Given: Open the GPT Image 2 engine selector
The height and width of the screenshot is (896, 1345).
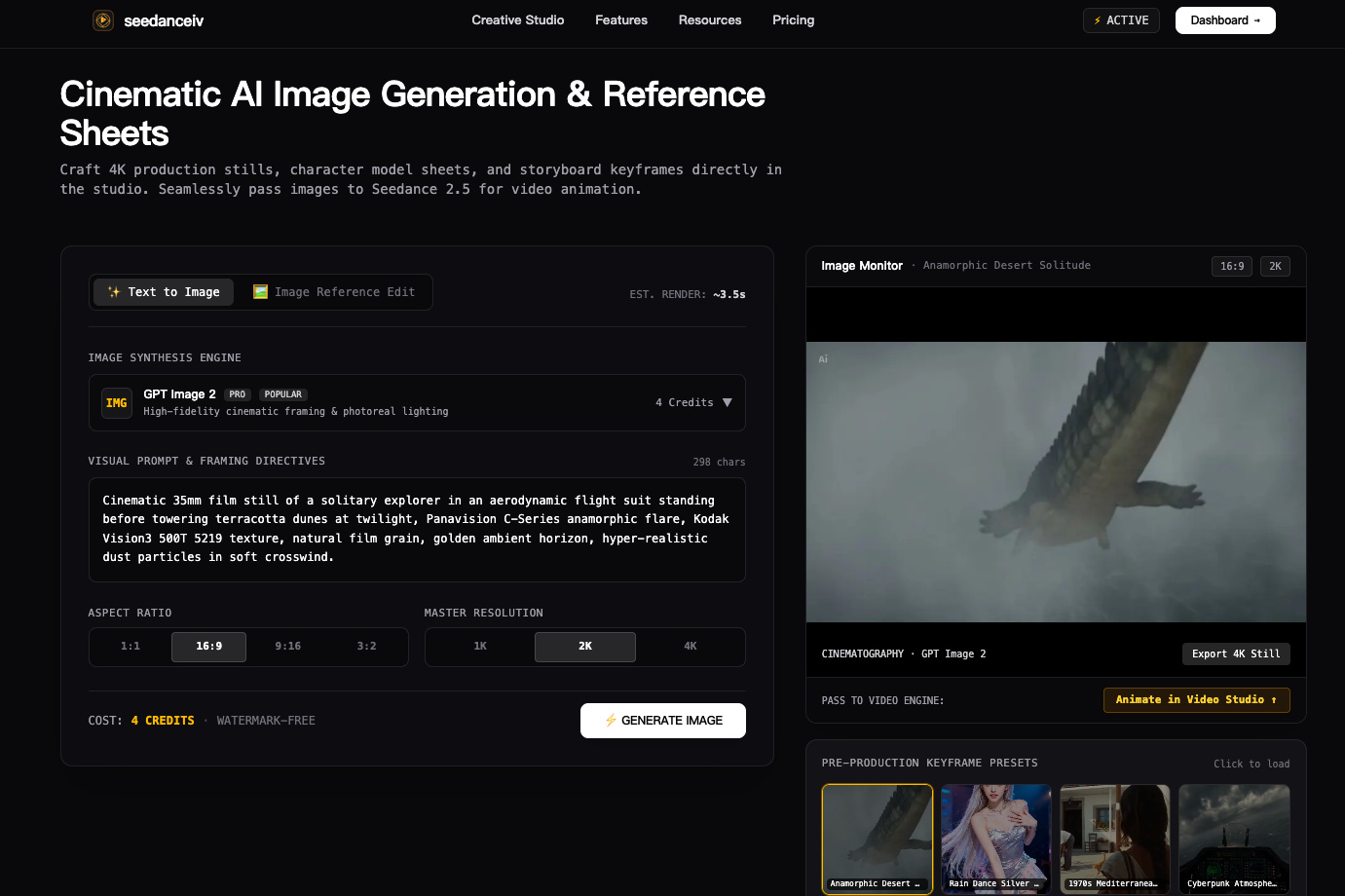Looking at the screenshot, I should (417, 403).
